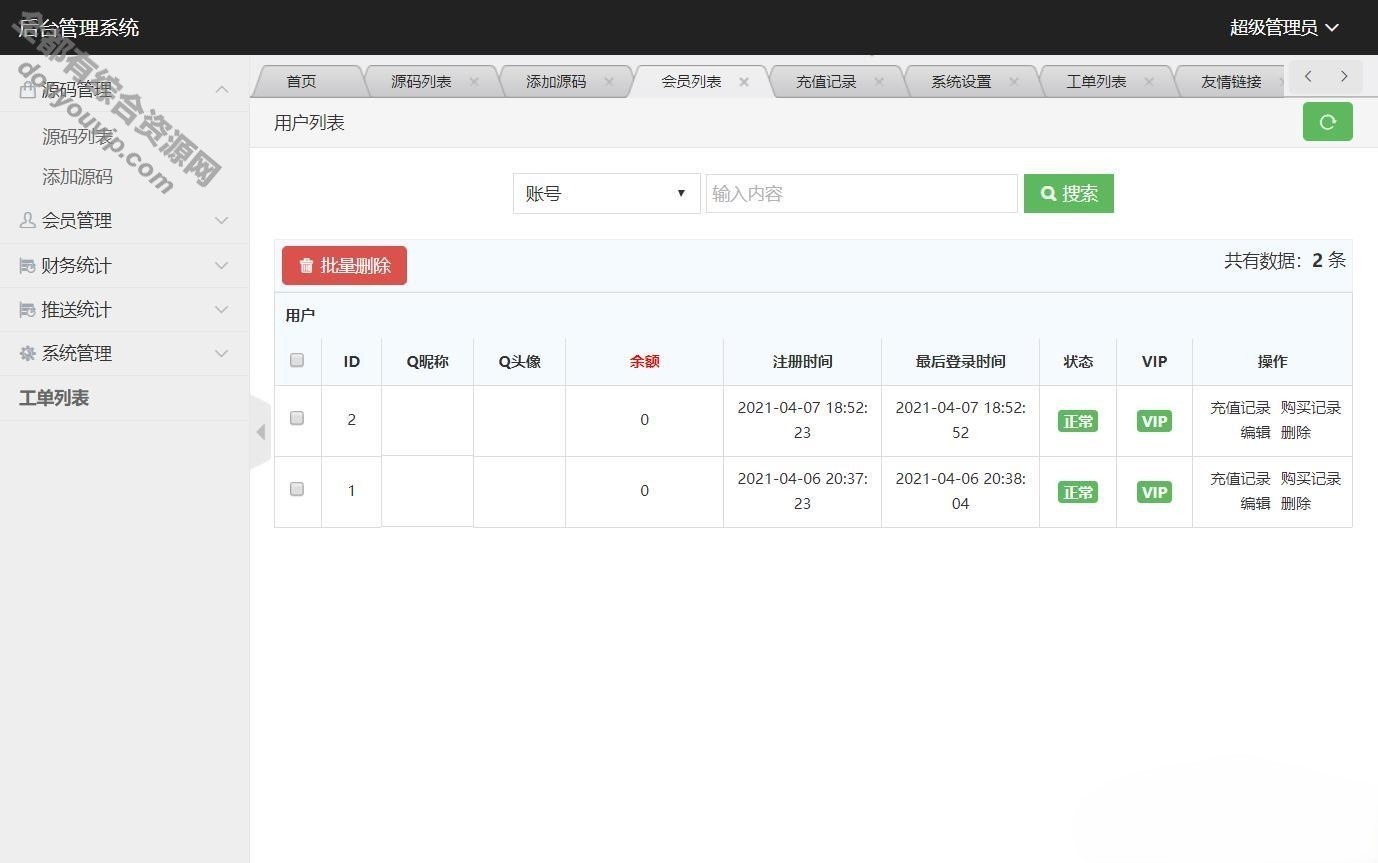Click the red 批量删除 button

tap(344, 265)
